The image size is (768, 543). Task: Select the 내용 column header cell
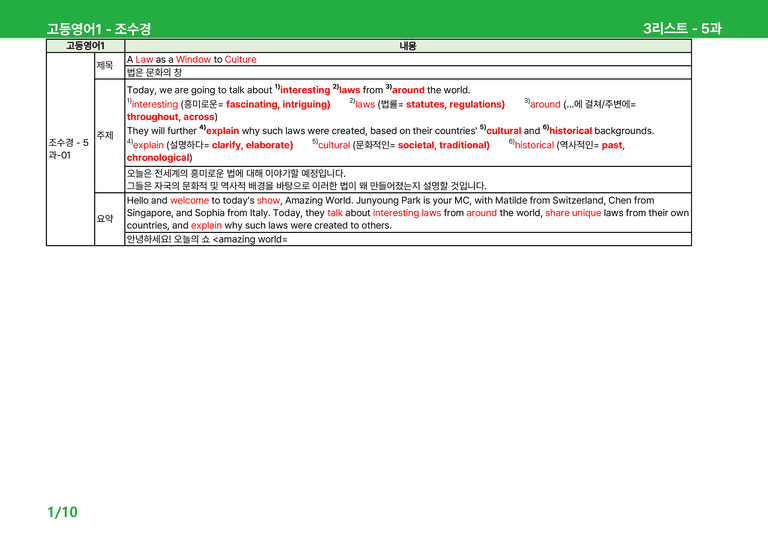click(x=408, y=46)
